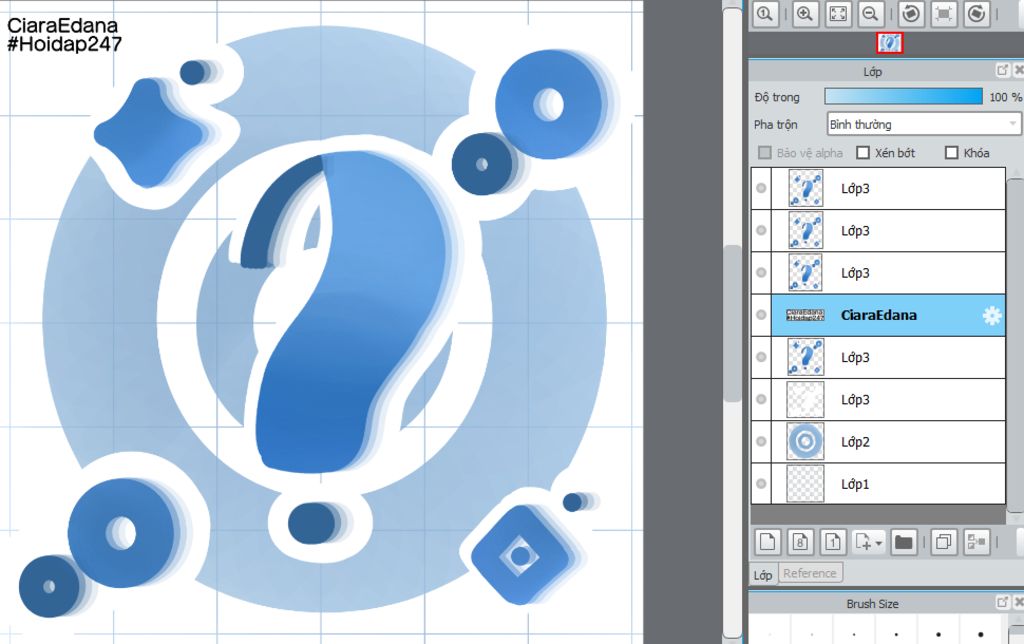This screenshot has height=644, width=1024.
Task: Rotate canvas clockwise icon
Action: pos(976,13)
